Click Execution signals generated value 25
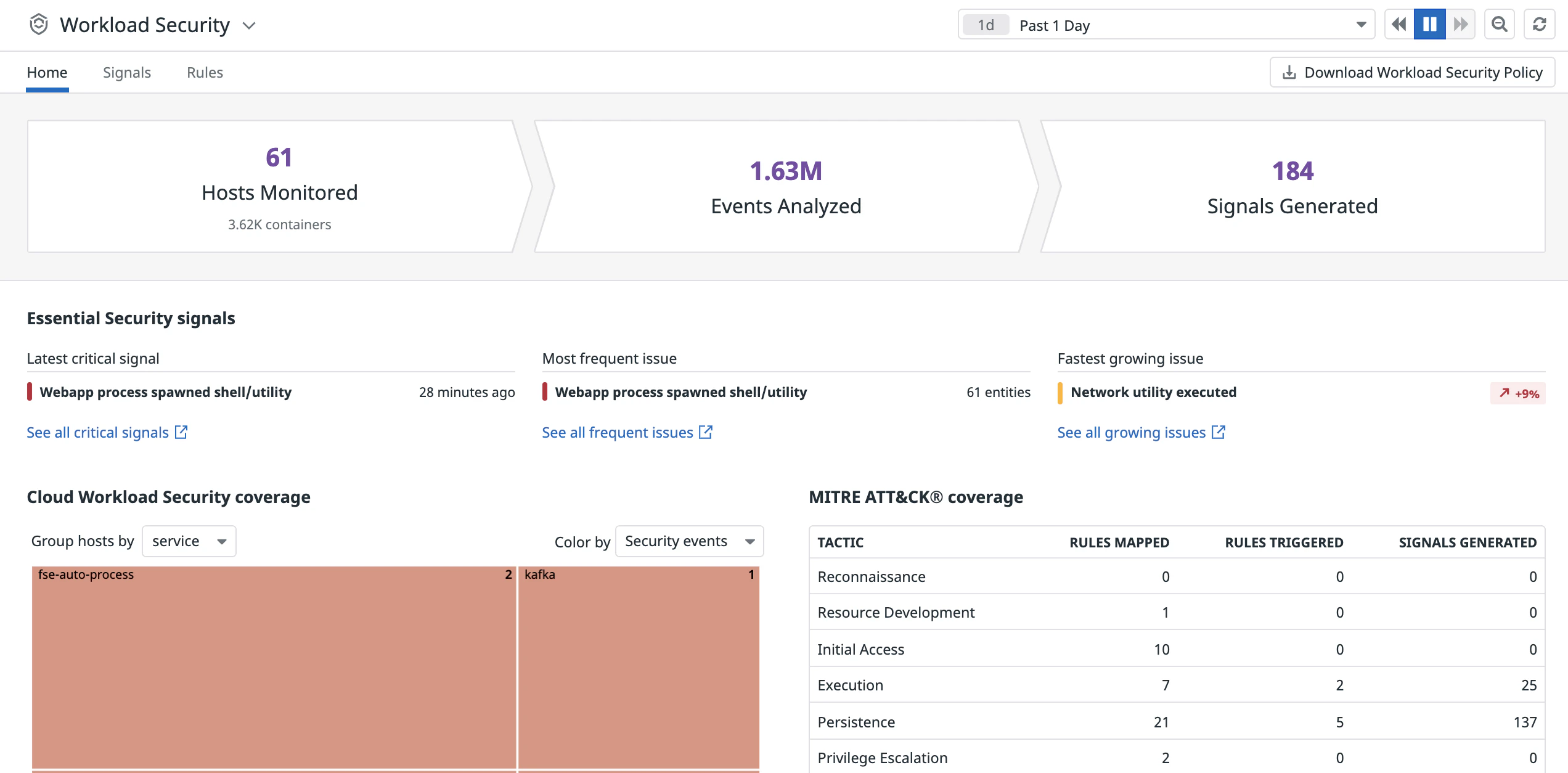 pyautogui.click(x=1529, y=685)
